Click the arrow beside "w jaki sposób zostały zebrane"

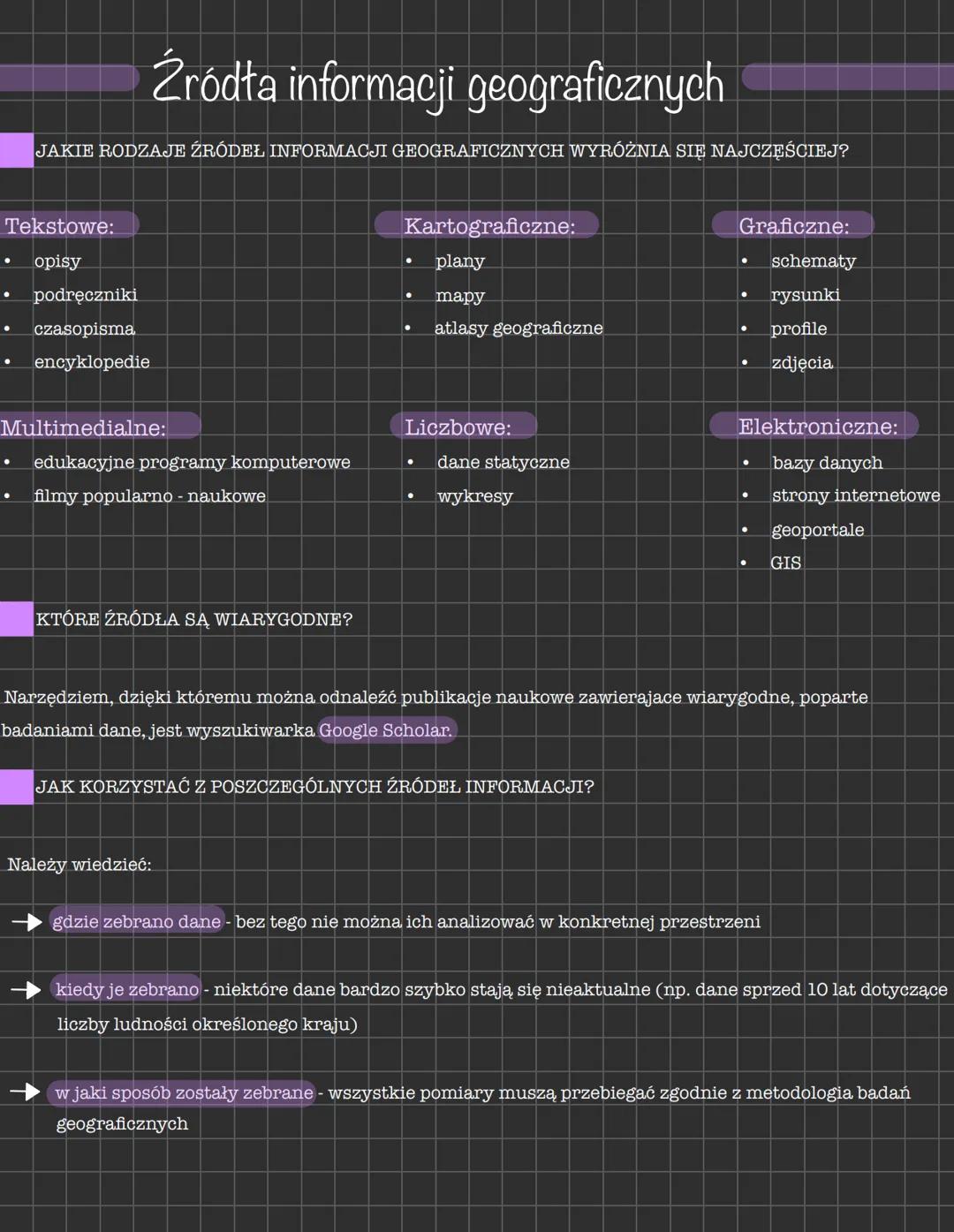26,1092
